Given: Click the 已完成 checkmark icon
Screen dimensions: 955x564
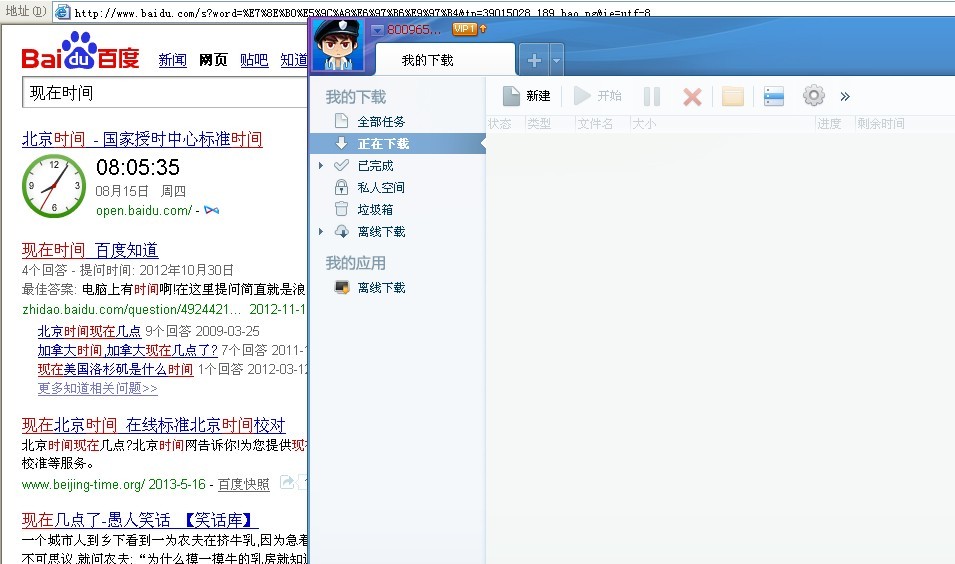Looking at the screenshot, I should (341, 165).
